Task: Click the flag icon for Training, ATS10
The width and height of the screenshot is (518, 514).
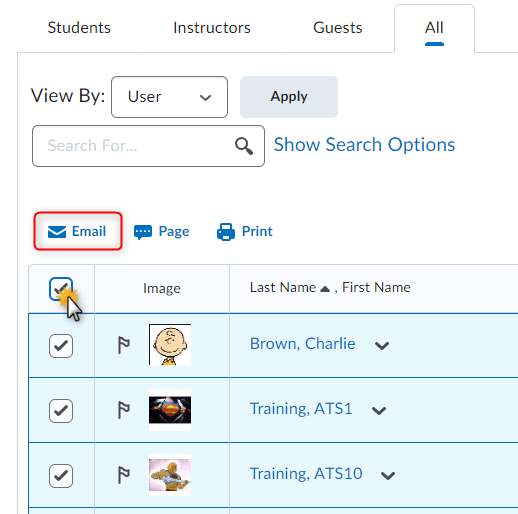Action: [x=123, y=475]
